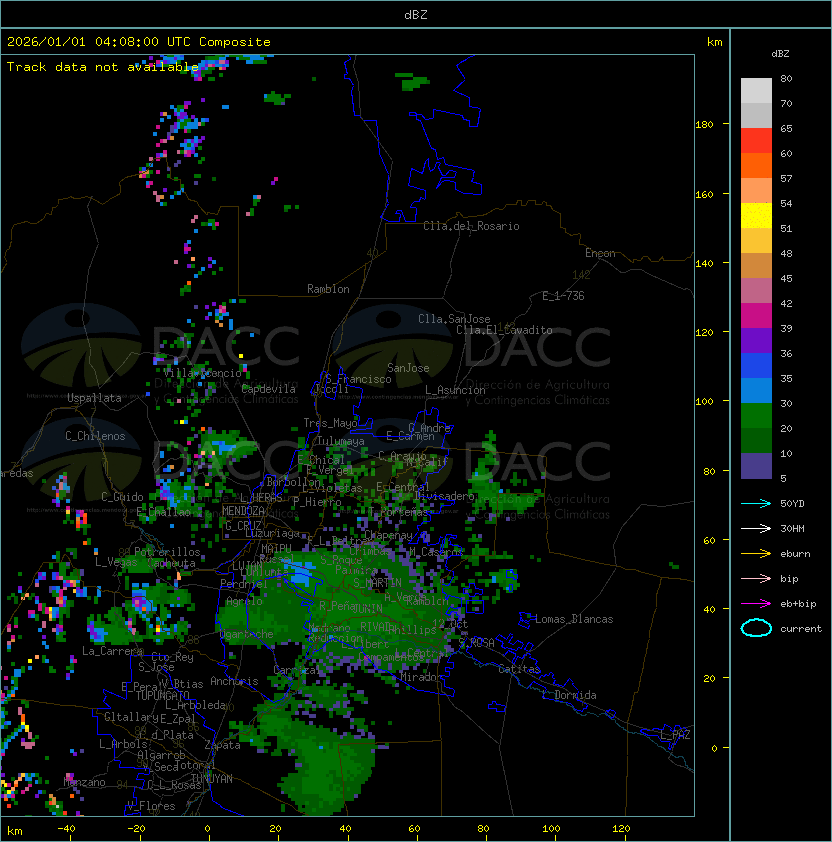Click the white 30HM arrow legend icon
Viewport: 832px width, 842px height.
756,528
